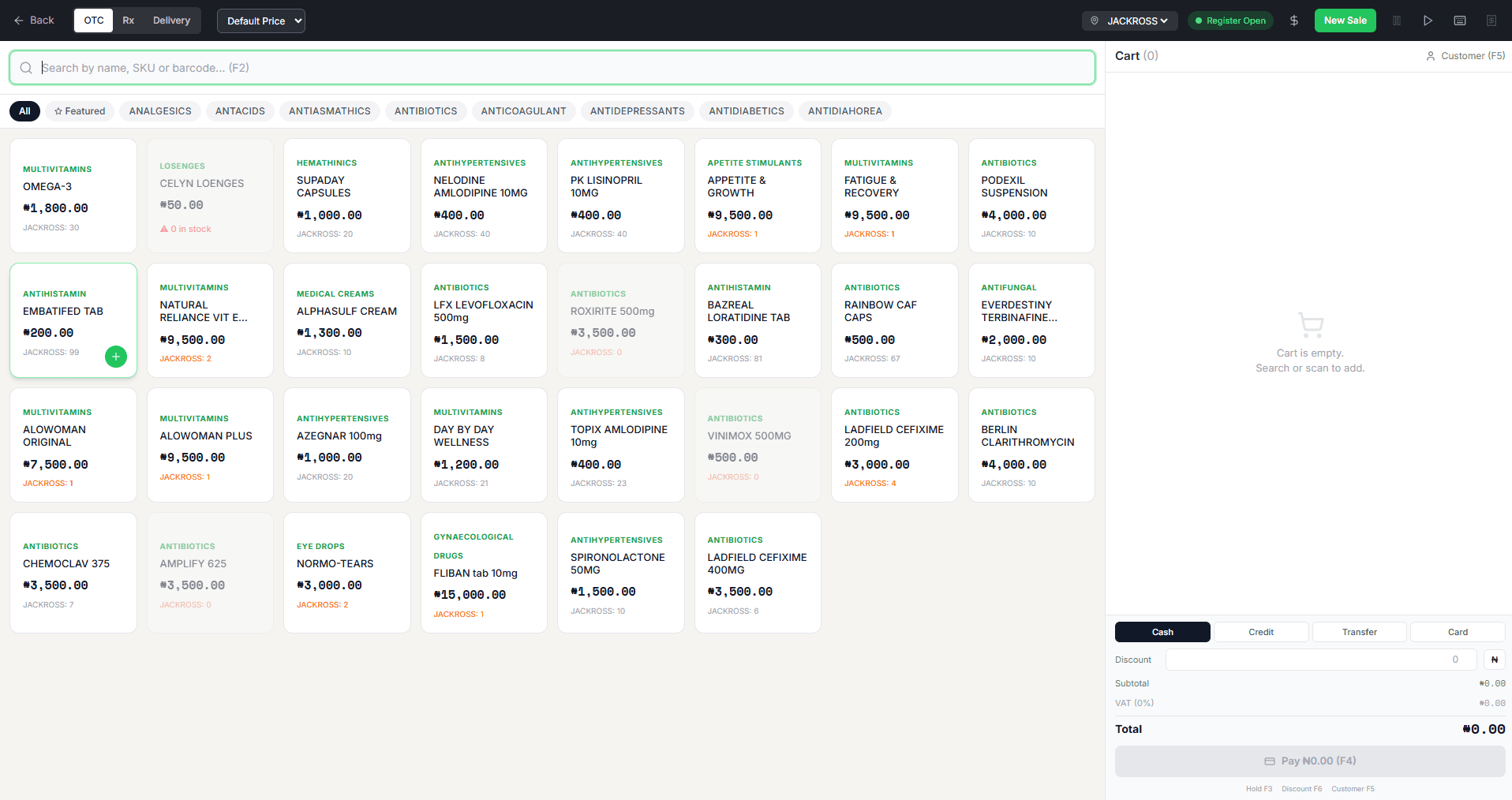Select TOPIX AMLODIPINE 10mg card
This screenshot has height=800, width=1512.
point(621,445)
